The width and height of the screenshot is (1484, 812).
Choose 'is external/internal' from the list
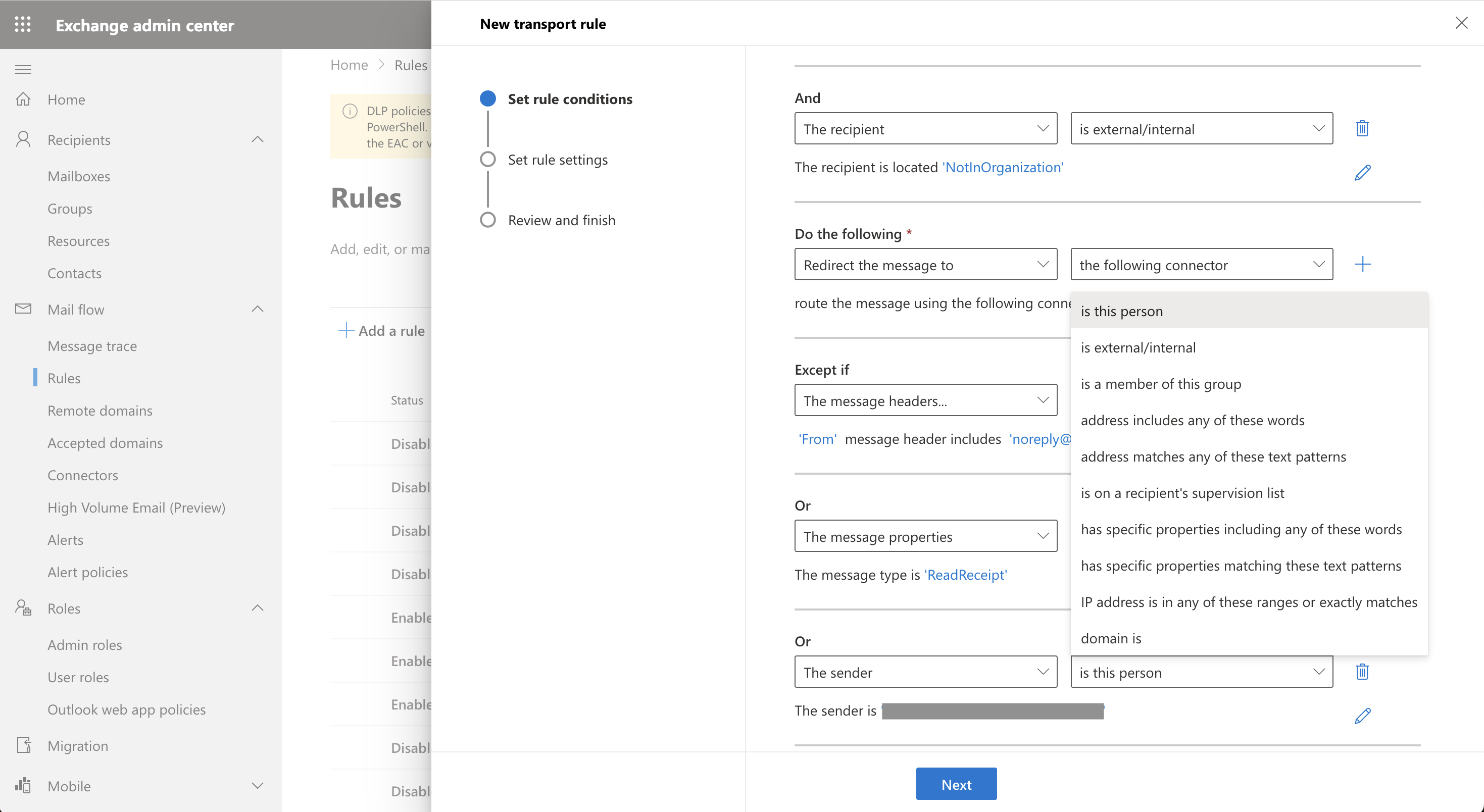[1249, 347]
